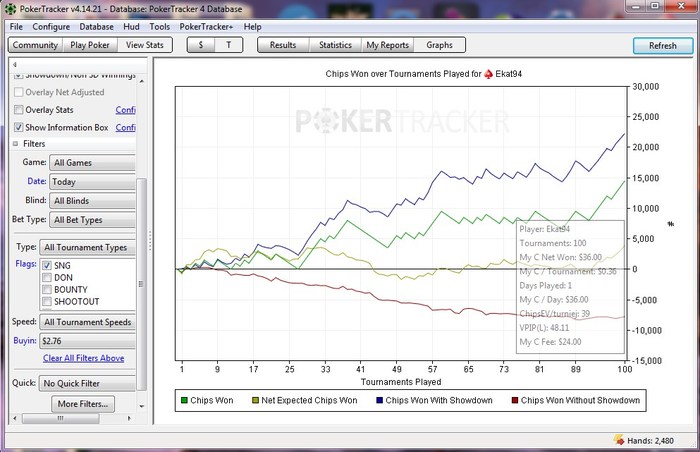Click the More Filters... button
This screenshot has height=452, width=700.
coord(83,404)
